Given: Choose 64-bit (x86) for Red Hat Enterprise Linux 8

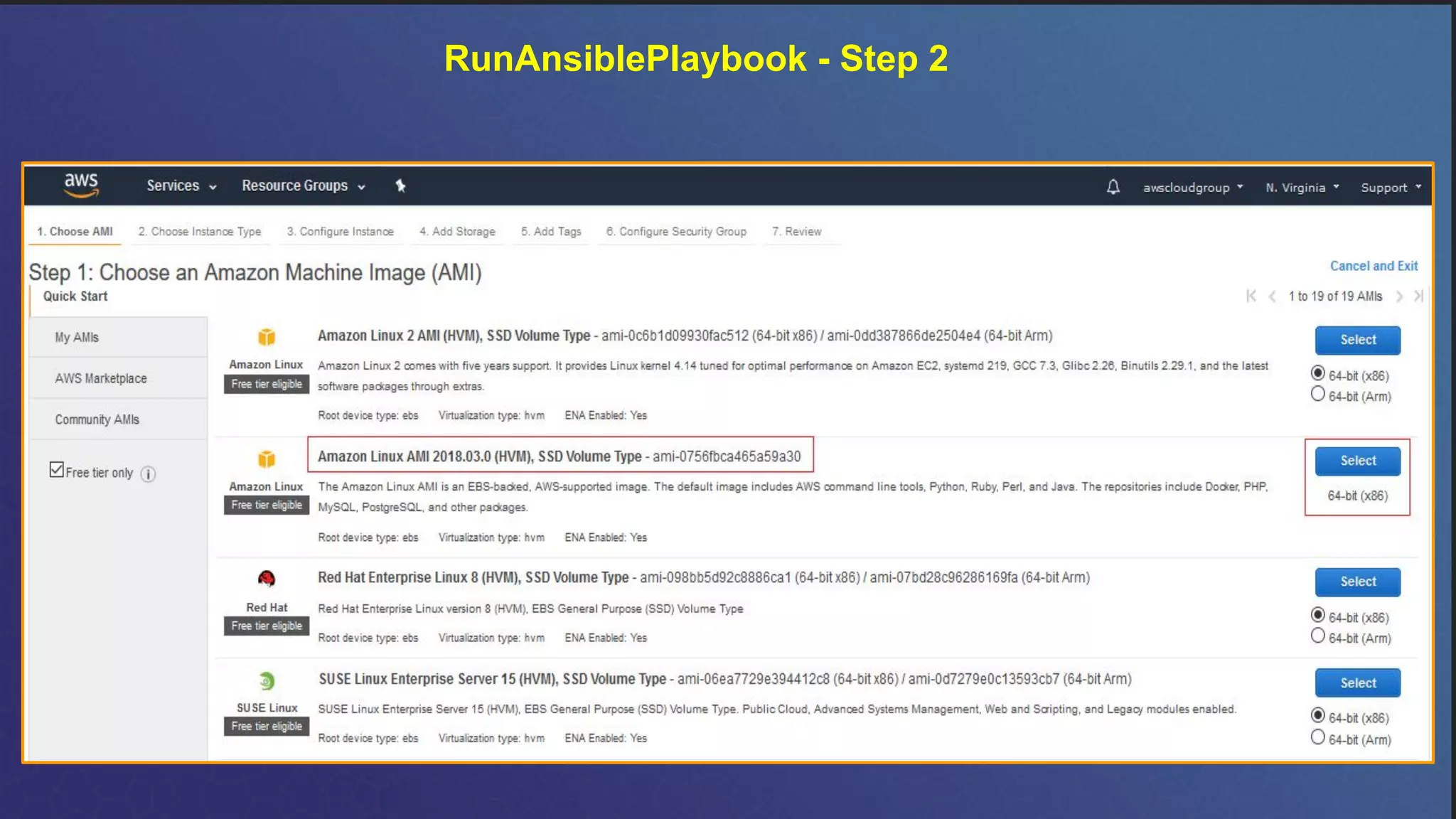Looking at the screenshot, I should tap(1318, 615).
